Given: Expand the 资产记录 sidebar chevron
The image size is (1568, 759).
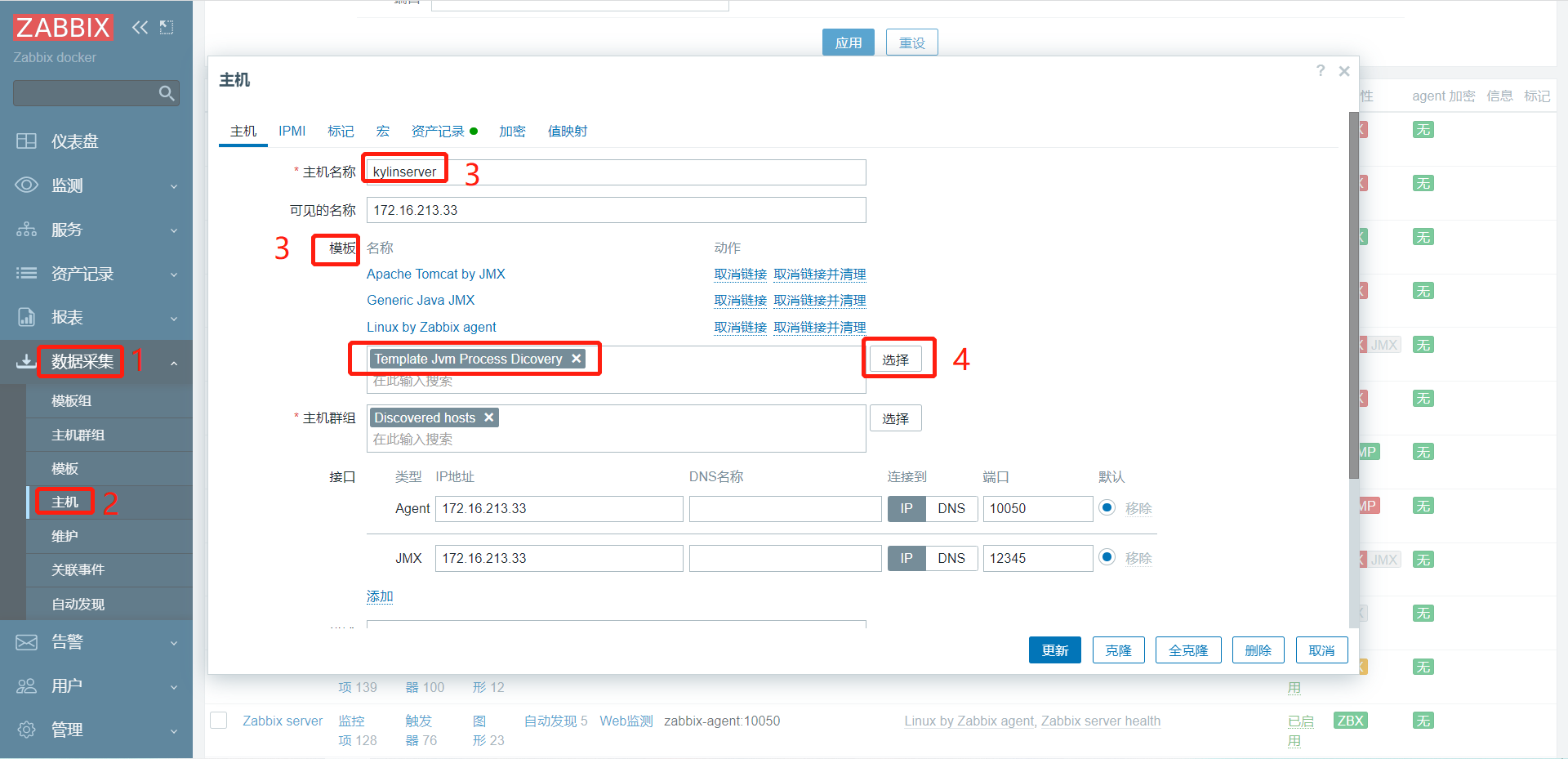Looking at the screenshot, I should [x=174, y=275].
